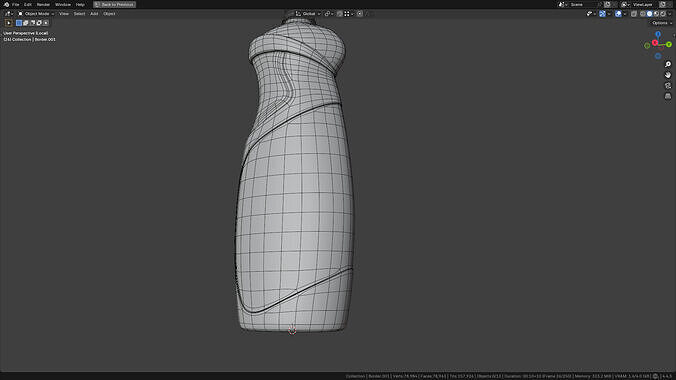
Task: Switch to wireframe shading
Action: 643,14
